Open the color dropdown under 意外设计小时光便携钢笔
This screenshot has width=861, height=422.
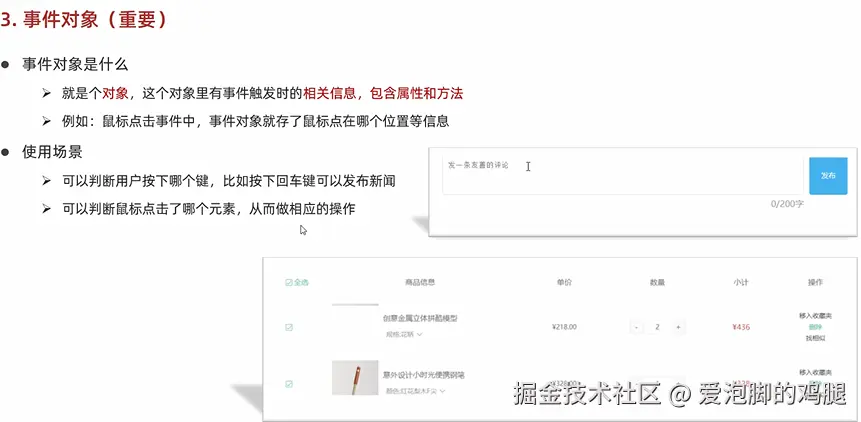(415, 391)
